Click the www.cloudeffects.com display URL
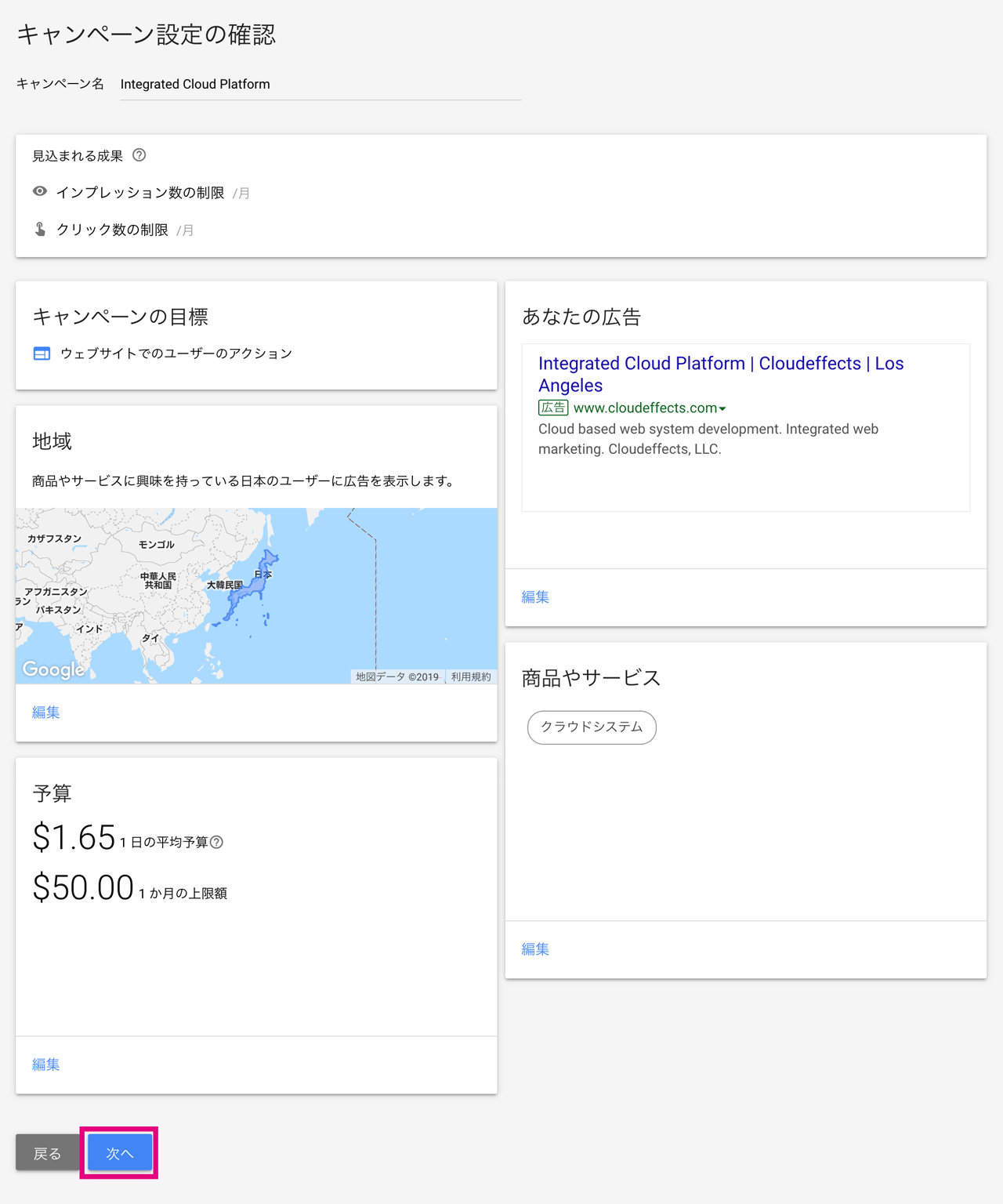Screen dimensions: 1003x1204 point(645,408)
